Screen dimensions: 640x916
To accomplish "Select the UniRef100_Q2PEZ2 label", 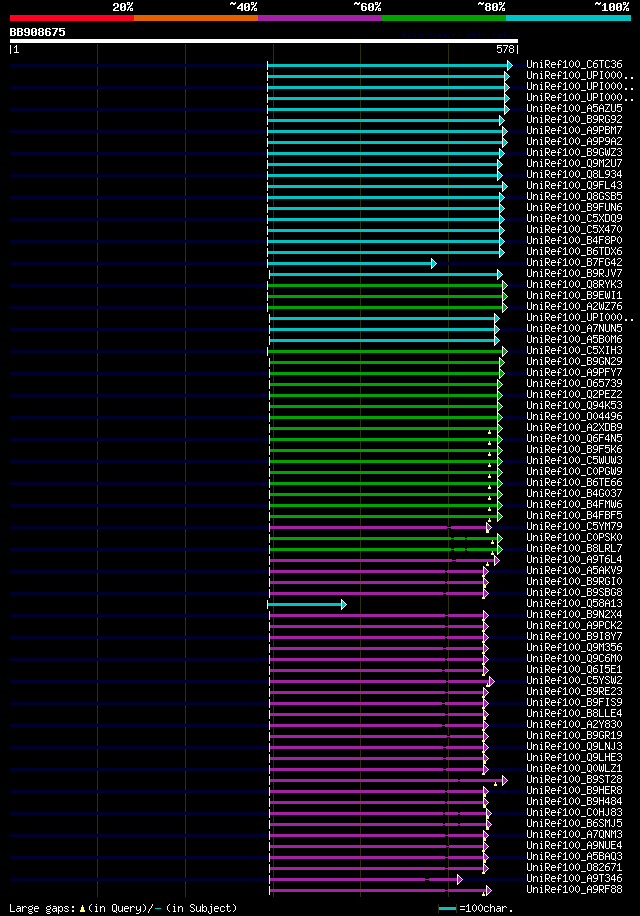I will pos(574,394).
